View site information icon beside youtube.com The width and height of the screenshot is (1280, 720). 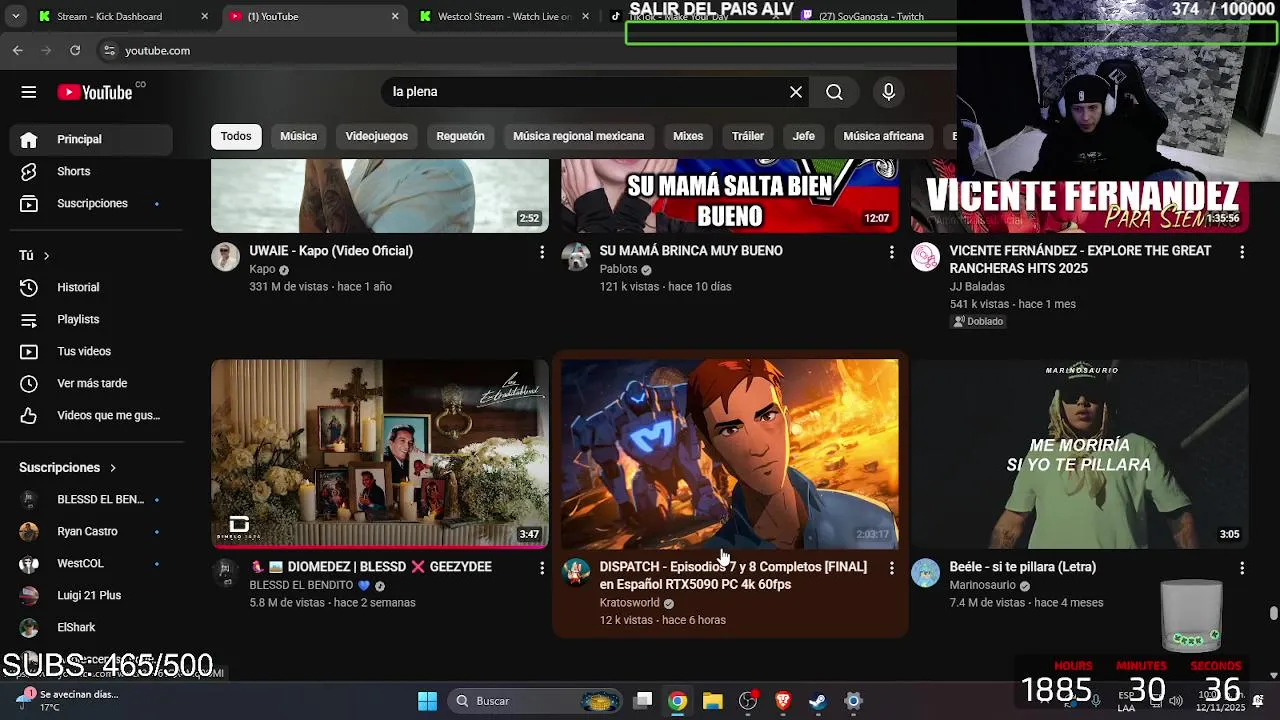109,50
